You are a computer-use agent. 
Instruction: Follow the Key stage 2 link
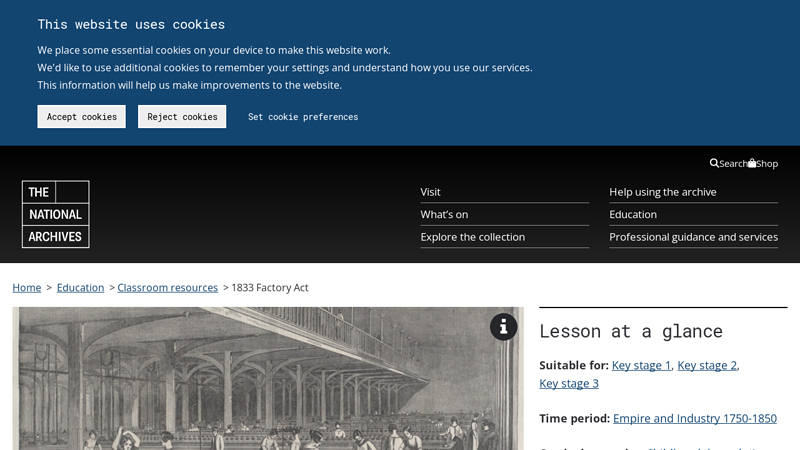pos(707,366)
